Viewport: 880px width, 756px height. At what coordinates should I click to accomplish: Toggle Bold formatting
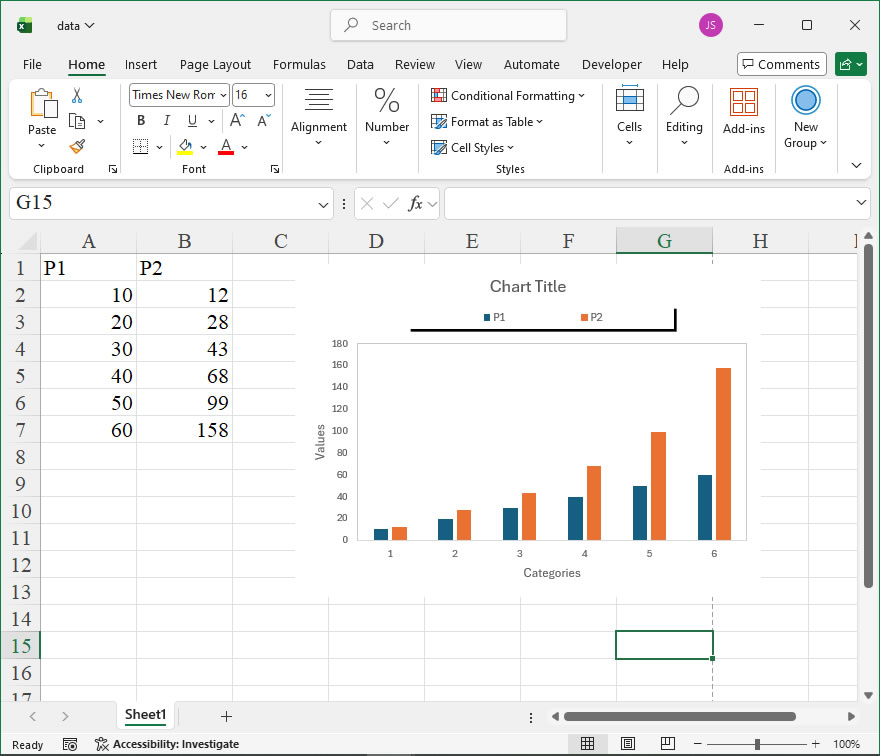[x=141, y=121]
